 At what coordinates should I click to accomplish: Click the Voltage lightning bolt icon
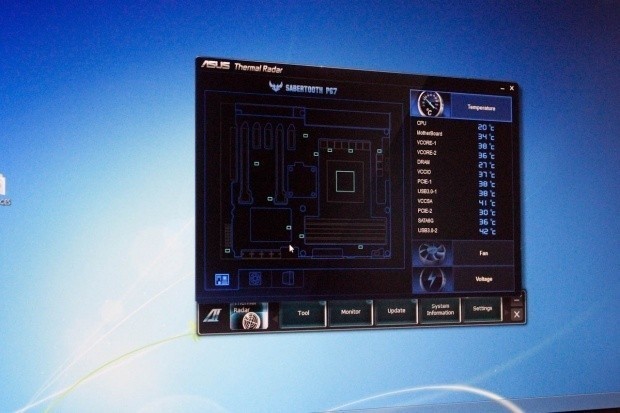tap(432, 280)
